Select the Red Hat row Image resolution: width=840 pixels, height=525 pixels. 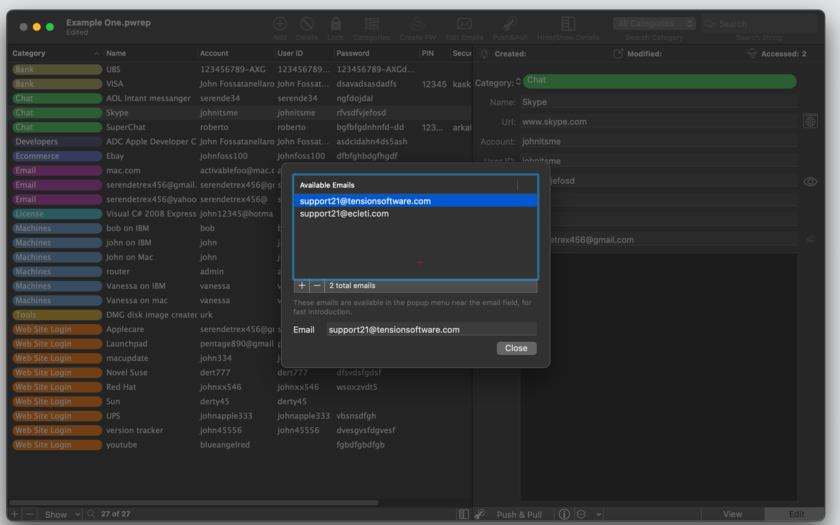[241, 387]
